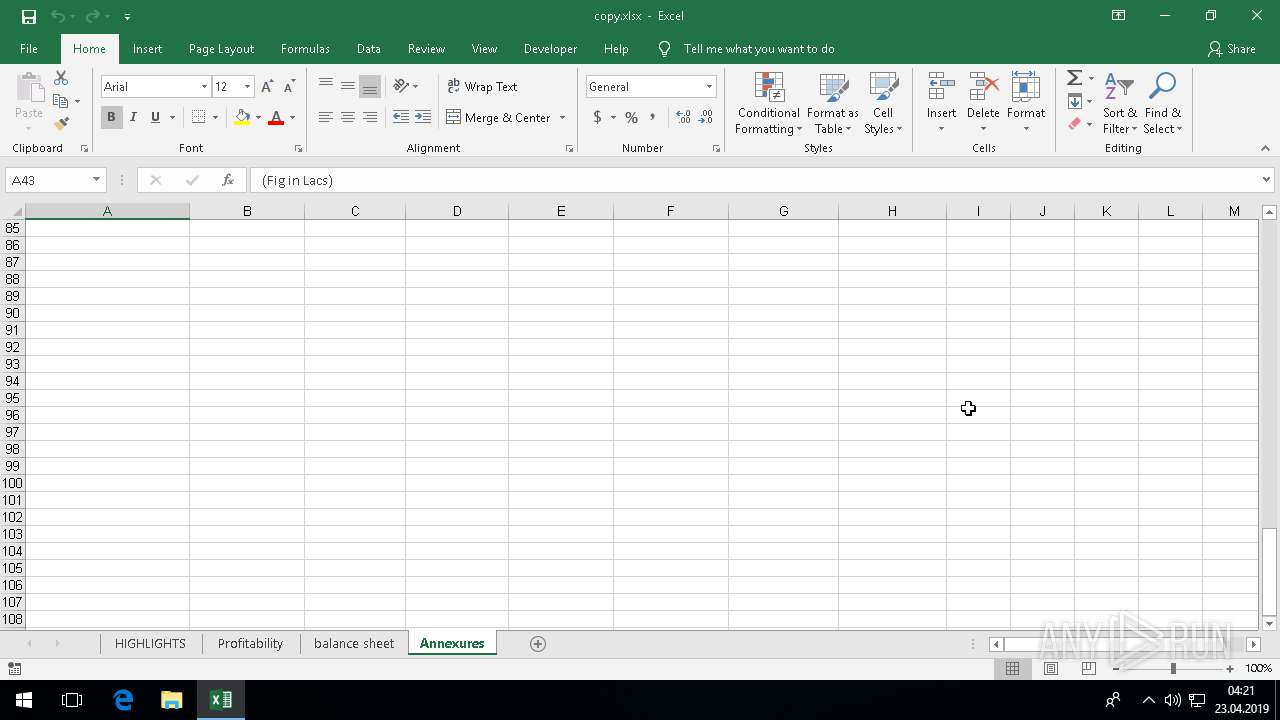
Task: Open File Explorer from the taskbar
Action: point(172,700)
